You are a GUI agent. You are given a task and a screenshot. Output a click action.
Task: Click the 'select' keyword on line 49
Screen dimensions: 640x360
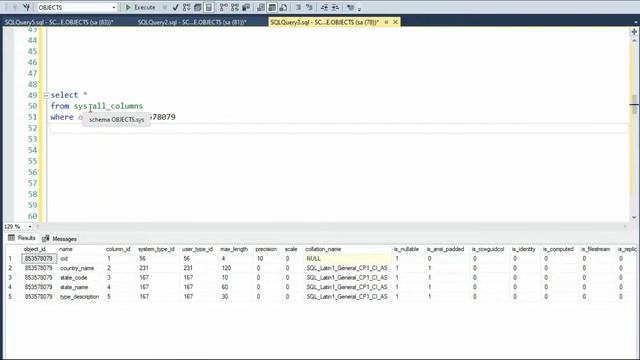pyautogui.click(x=64, y=95)
